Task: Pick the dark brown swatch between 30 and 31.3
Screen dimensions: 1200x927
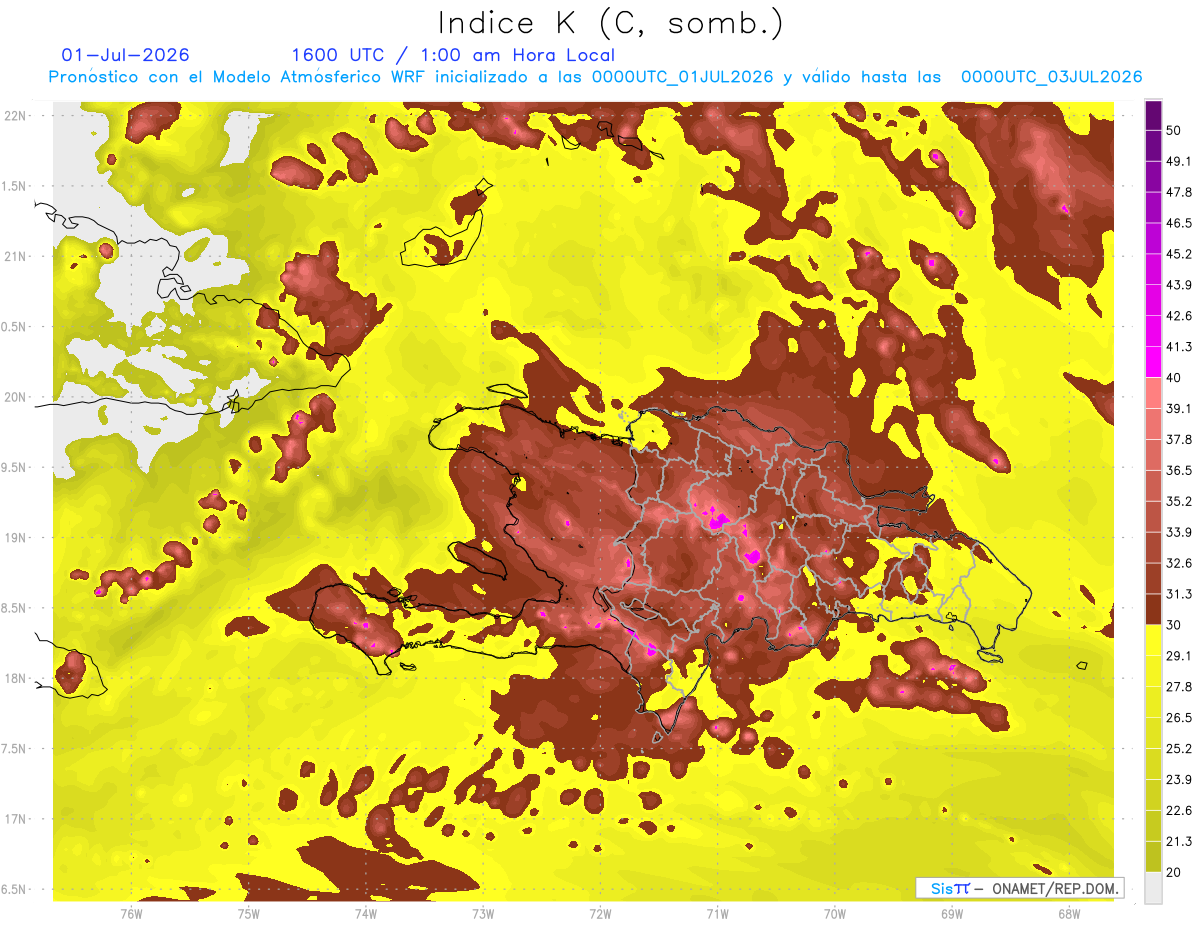Action: 1153,610
